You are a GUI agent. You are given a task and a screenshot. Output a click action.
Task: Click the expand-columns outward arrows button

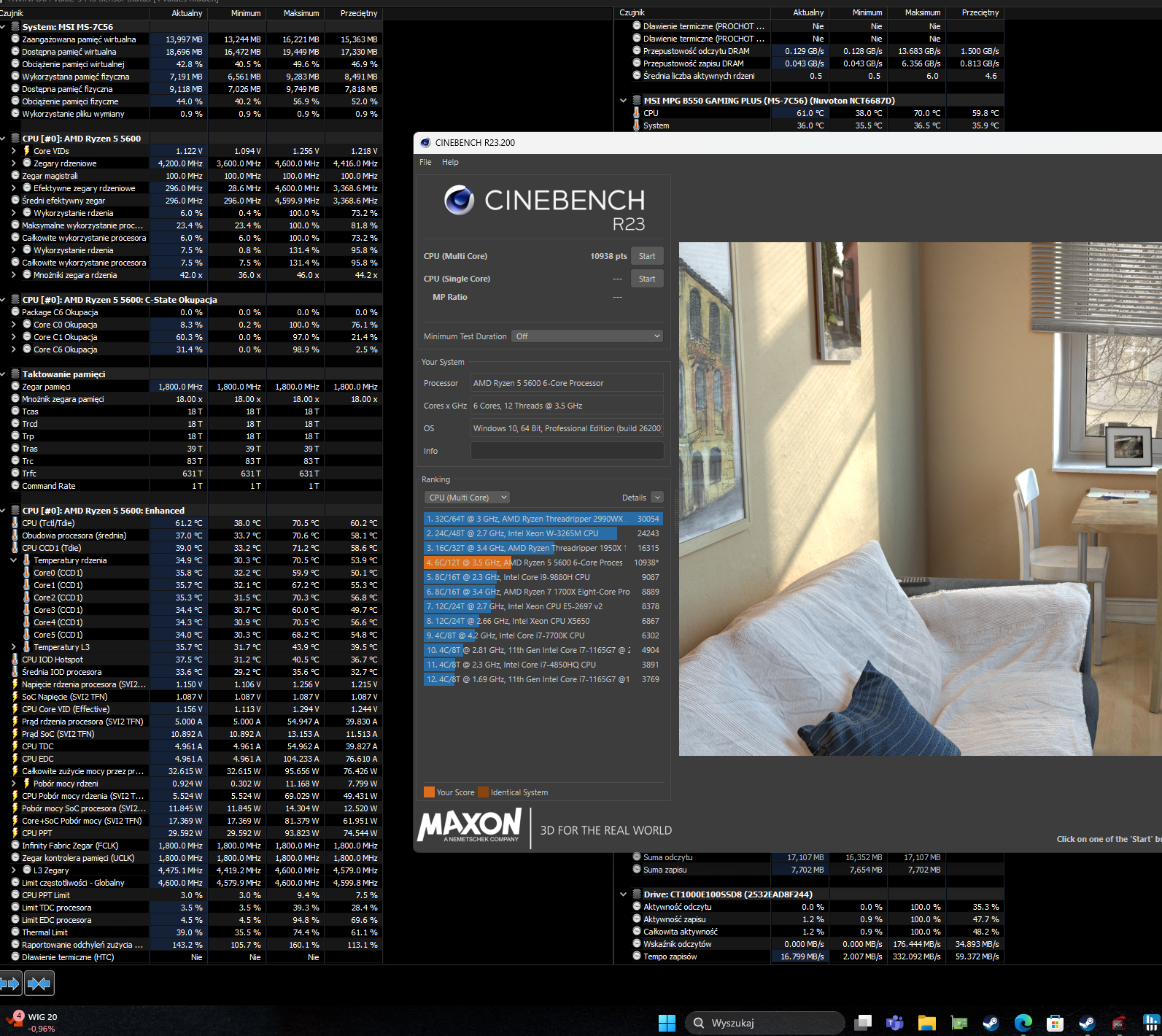point(11,983)
